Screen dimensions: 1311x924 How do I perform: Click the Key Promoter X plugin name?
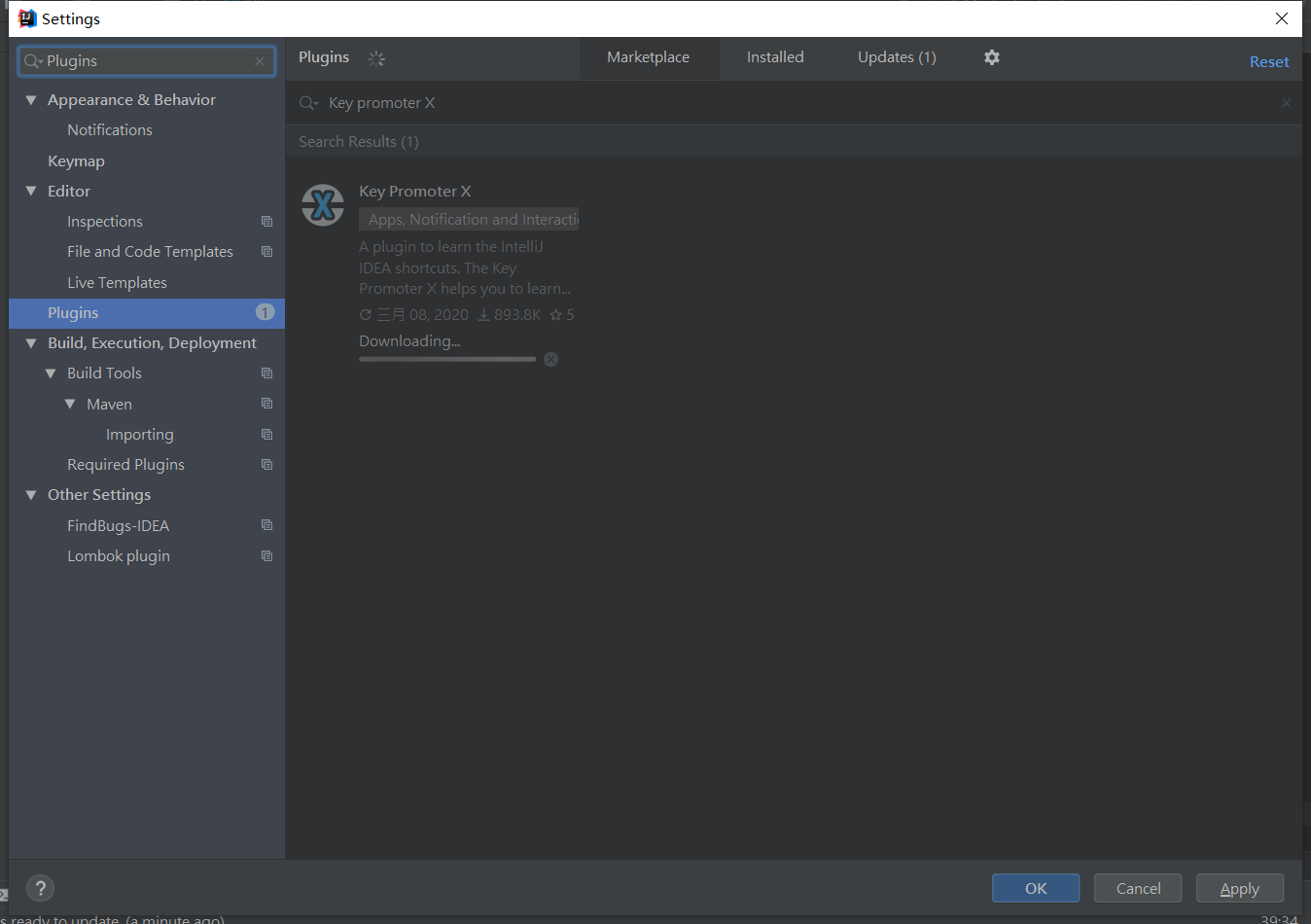point(414,192)
